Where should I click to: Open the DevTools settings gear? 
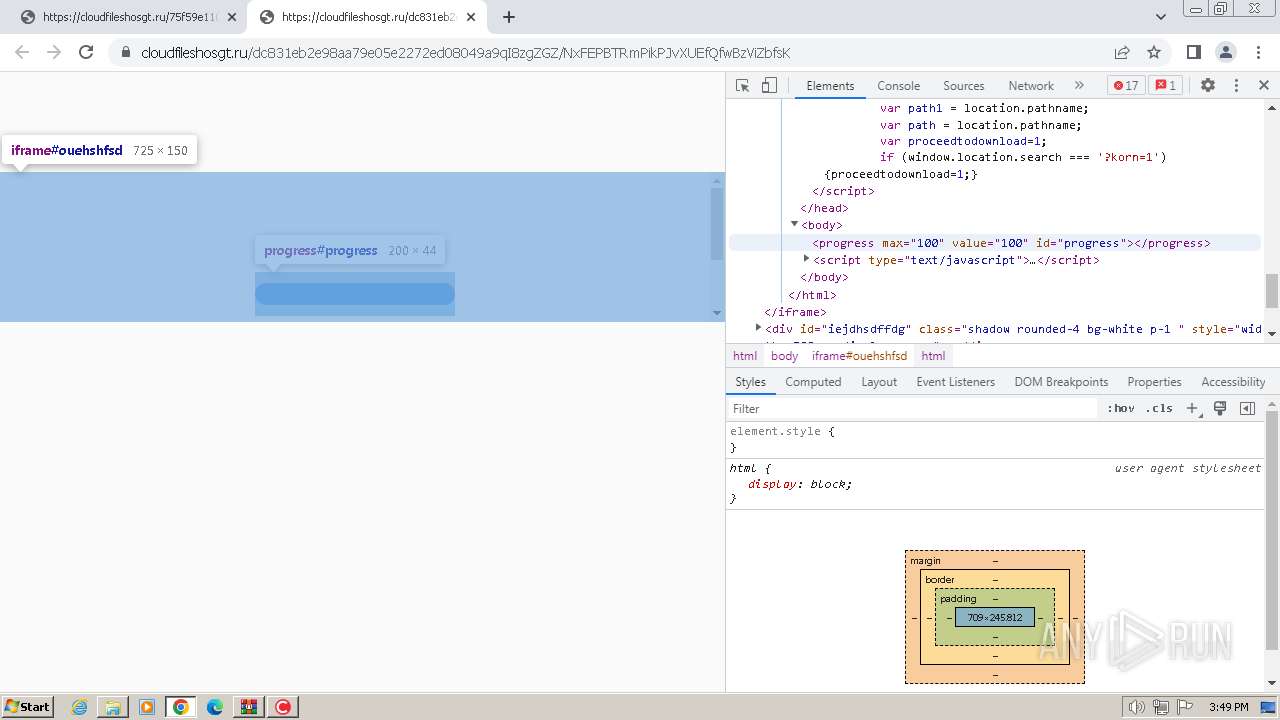click(x=1208, y=85)
